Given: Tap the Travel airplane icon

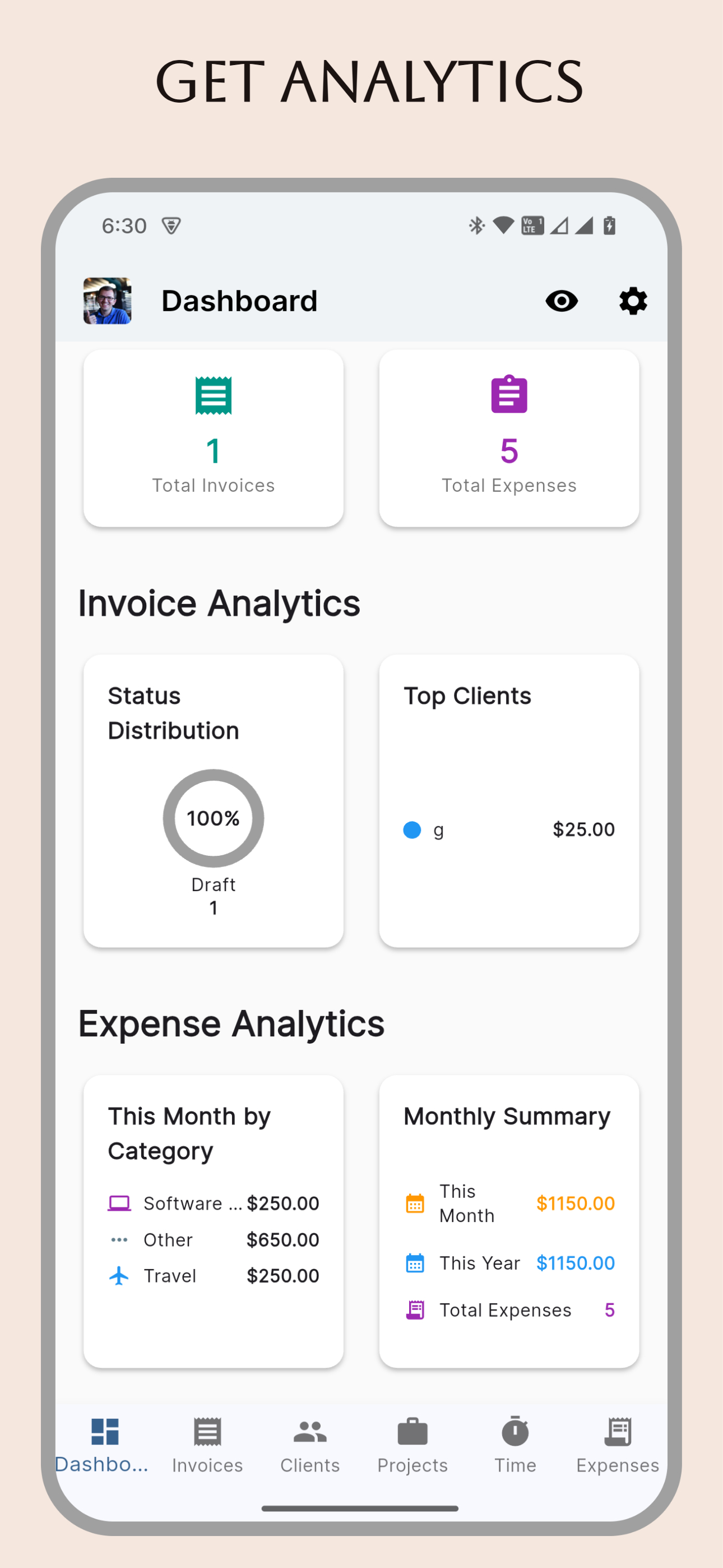Looking at the screenshot, I should coord(119,1276).
